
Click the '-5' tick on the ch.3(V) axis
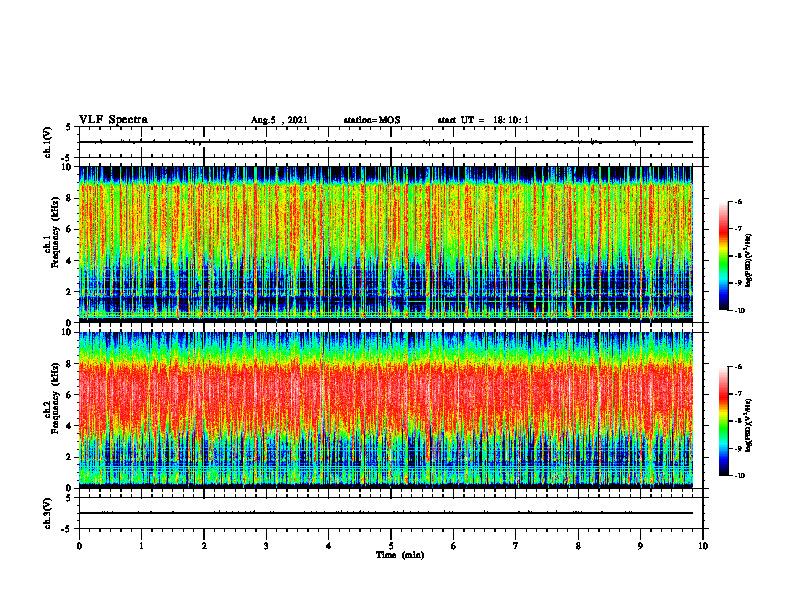pos(67,529)
